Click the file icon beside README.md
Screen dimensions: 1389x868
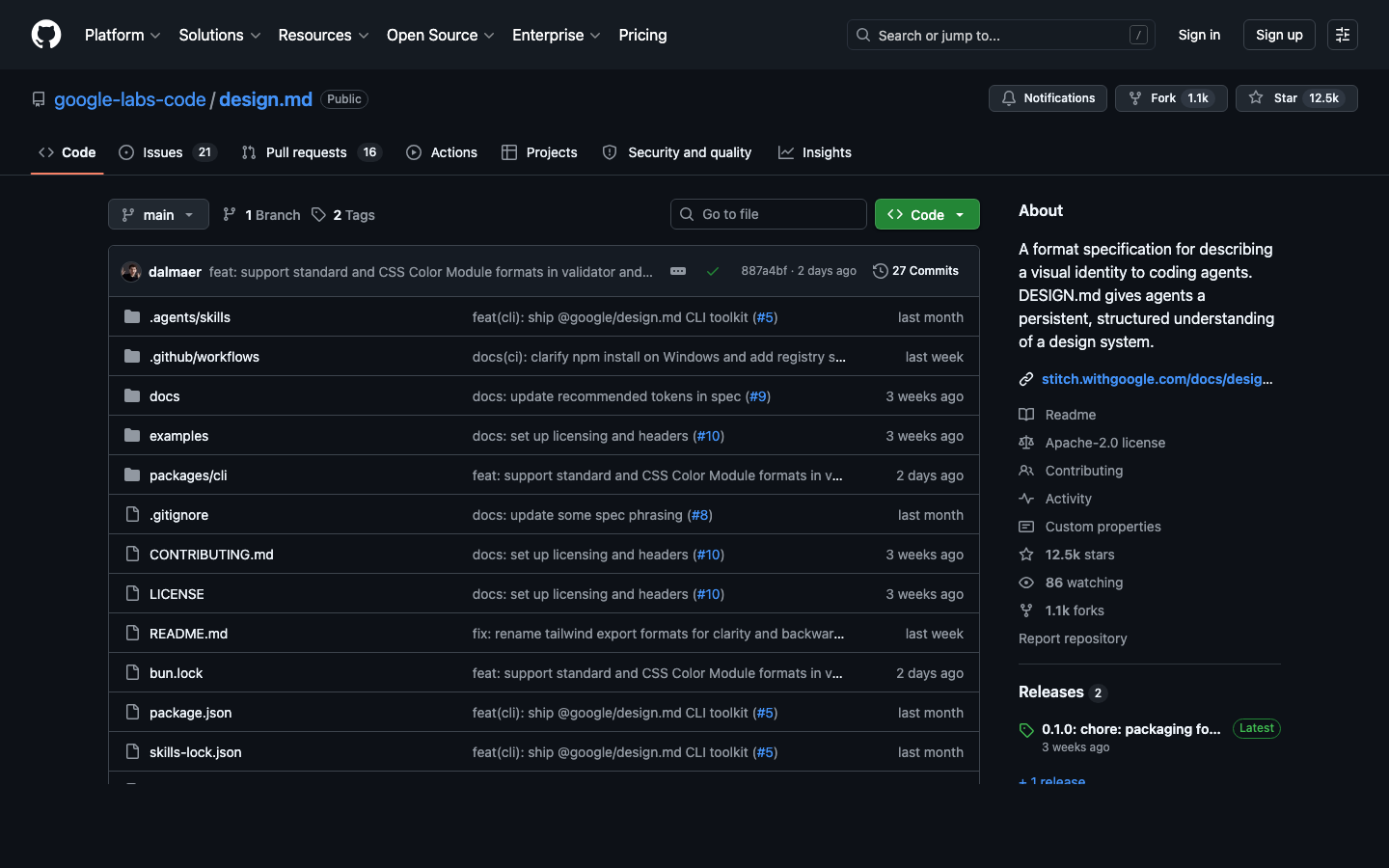pyautogui.click(x=132, y=633)
